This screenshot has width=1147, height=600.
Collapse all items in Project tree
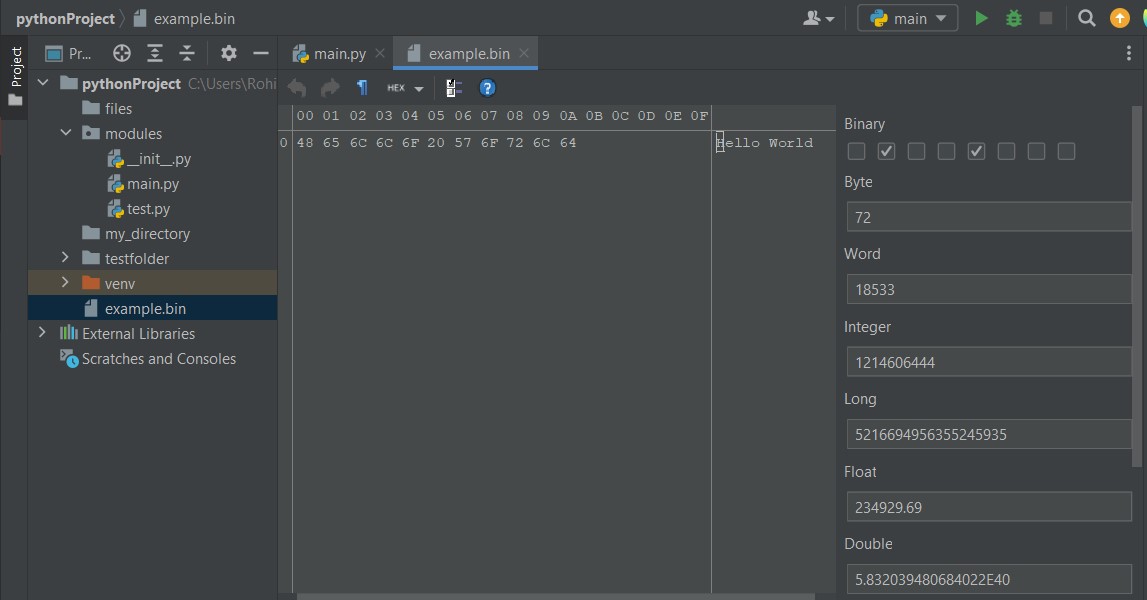(186, 52)
